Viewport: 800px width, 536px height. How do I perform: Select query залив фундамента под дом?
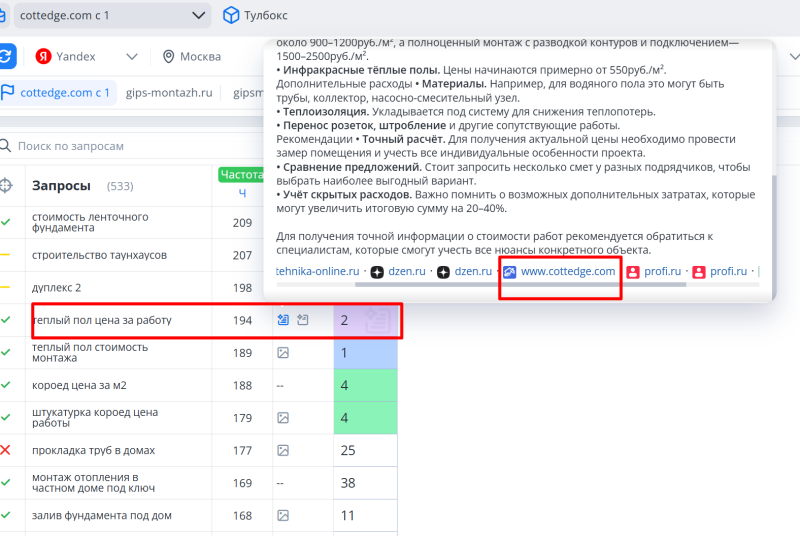click(x=102, y=516)
